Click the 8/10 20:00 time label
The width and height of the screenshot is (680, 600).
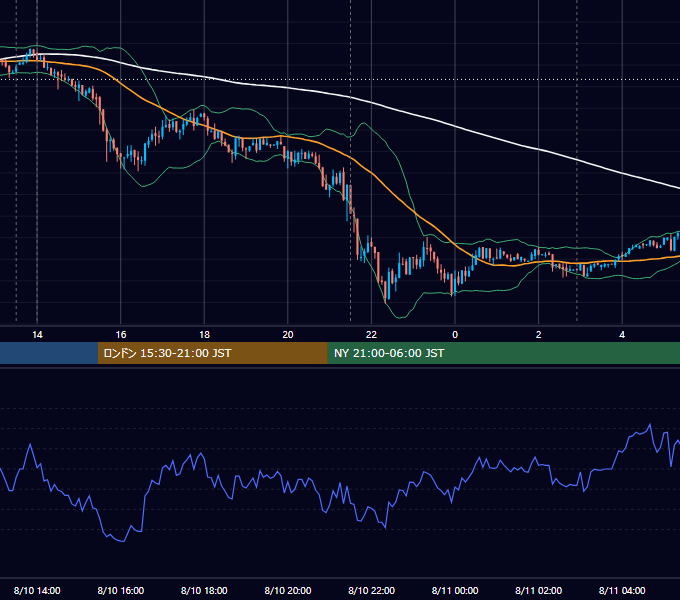(288, 590)
